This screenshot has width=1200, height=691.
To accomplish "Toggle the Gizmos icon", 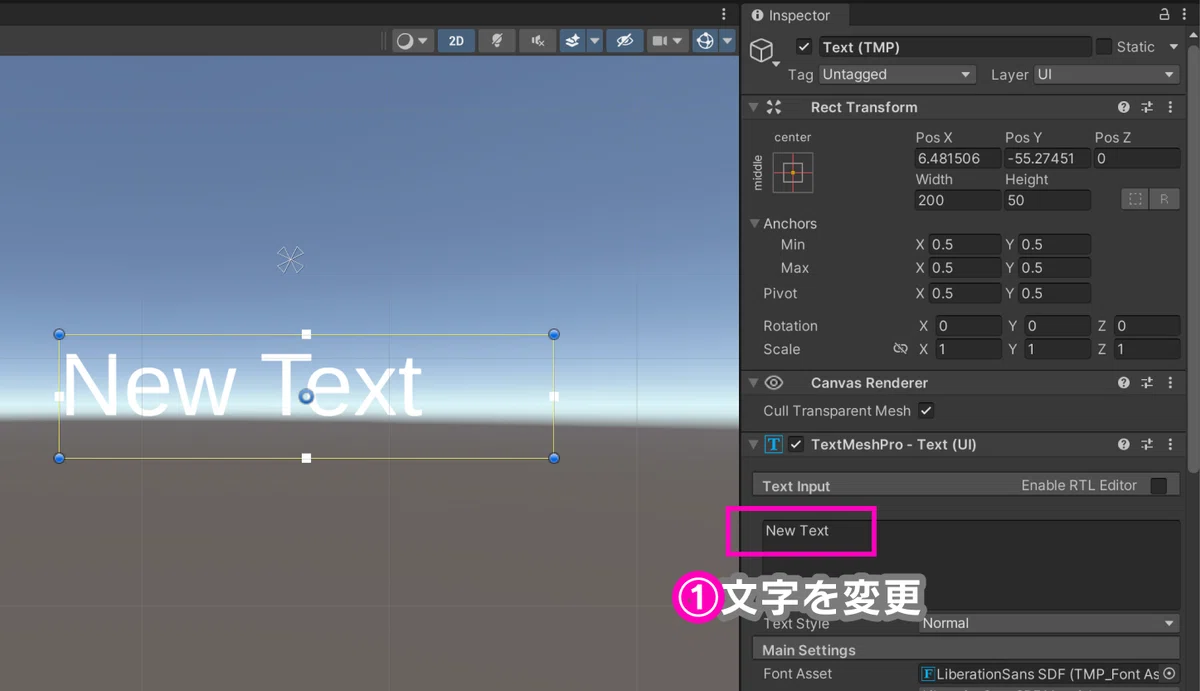I will tap(705, 41).
